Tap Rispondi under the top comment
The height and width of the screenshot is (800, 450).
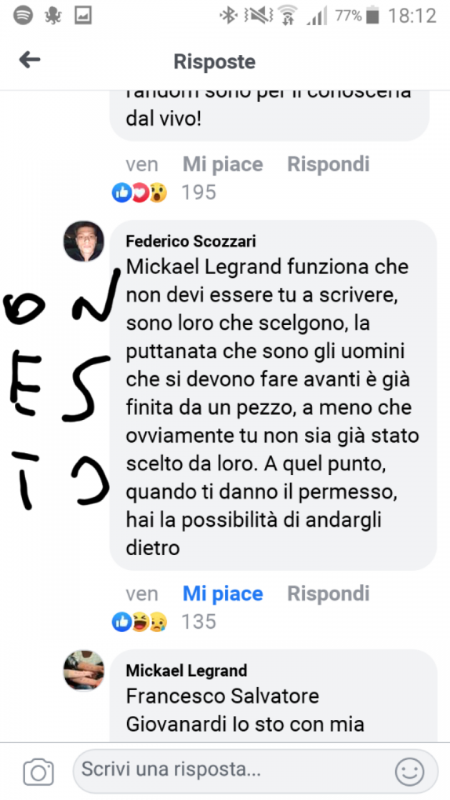point(328,164)
